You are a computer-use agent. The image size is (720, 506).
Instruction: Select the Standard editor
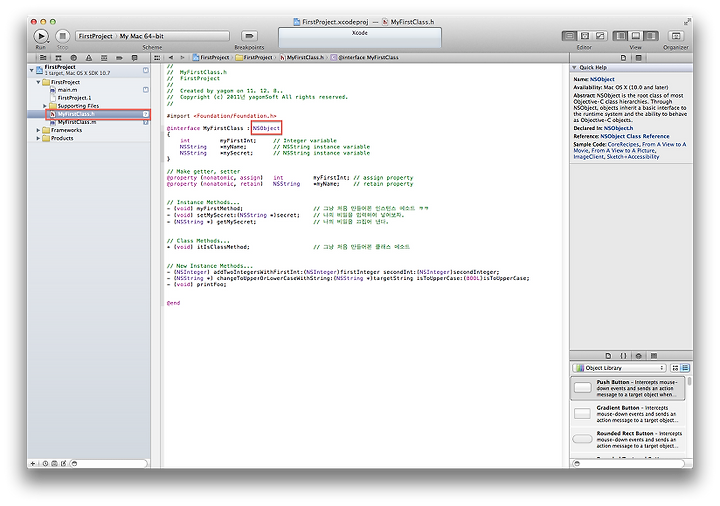tap(569, 36)
